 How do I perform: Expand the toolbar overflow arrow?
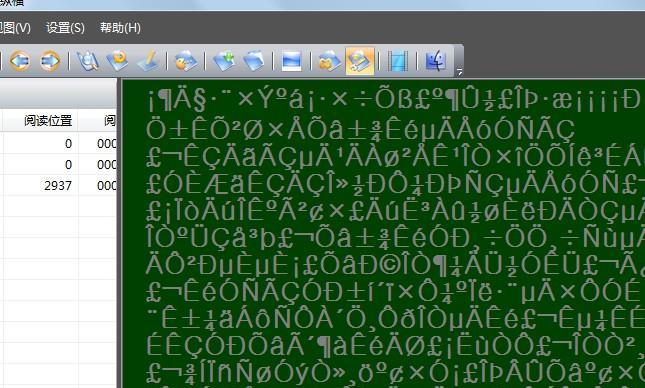click(459, 72)
